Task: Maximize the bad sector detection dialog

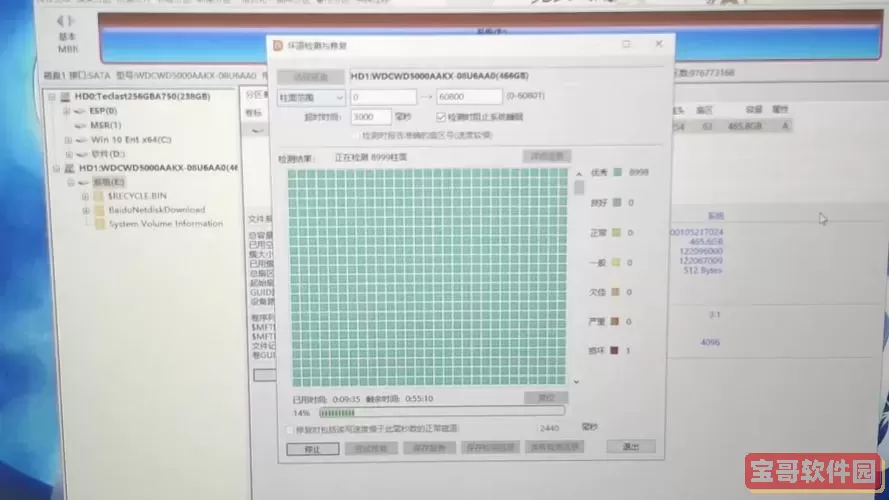Action: (626, 44)
